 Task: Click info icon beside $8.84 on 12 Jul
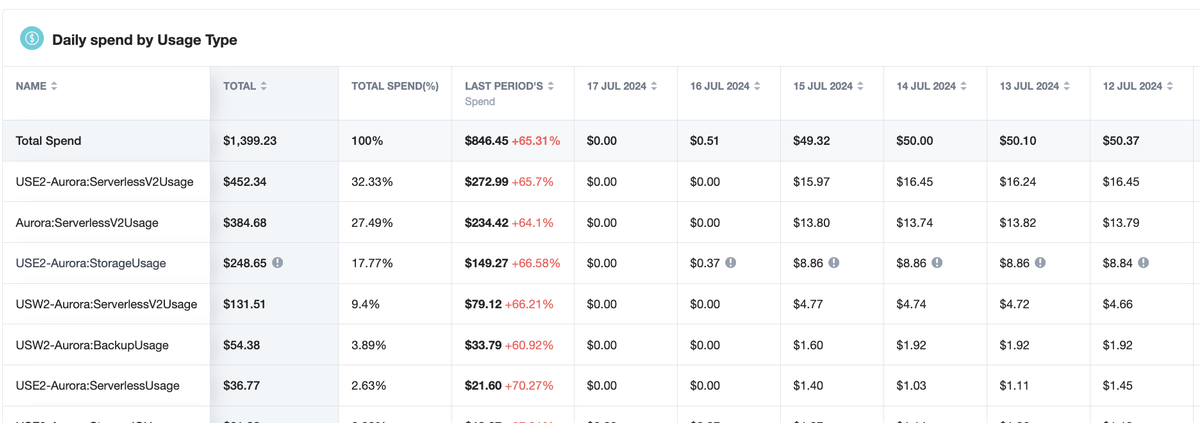[1142, 263]
